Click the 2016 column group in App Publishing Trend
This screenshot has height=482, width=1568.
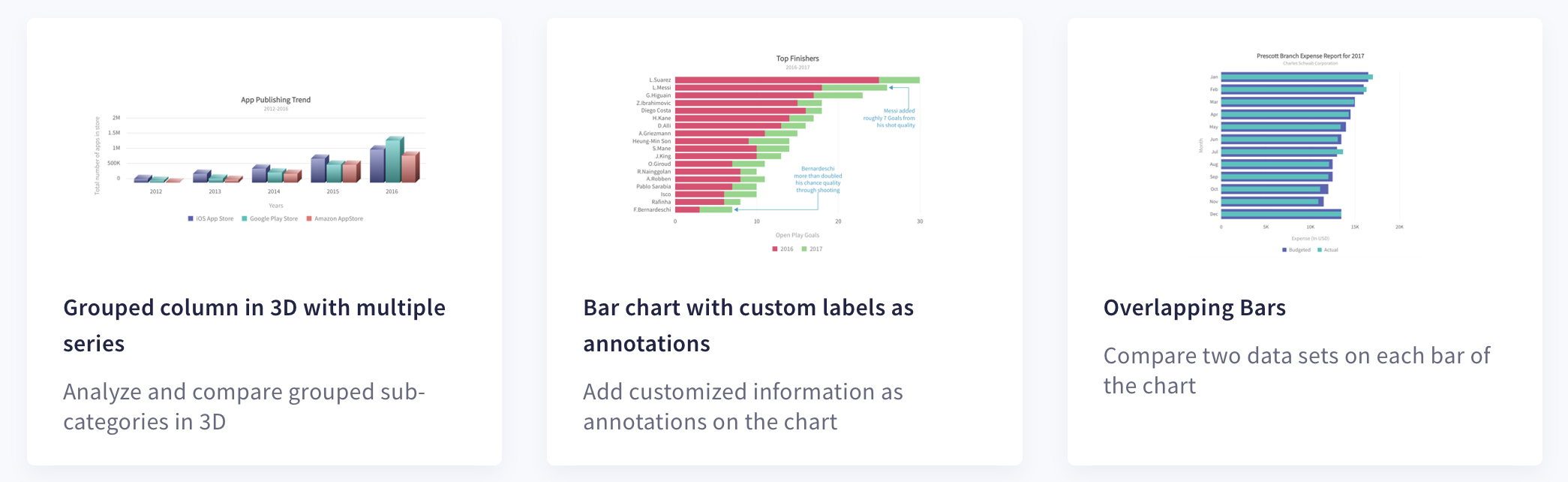tap(394, 161)
